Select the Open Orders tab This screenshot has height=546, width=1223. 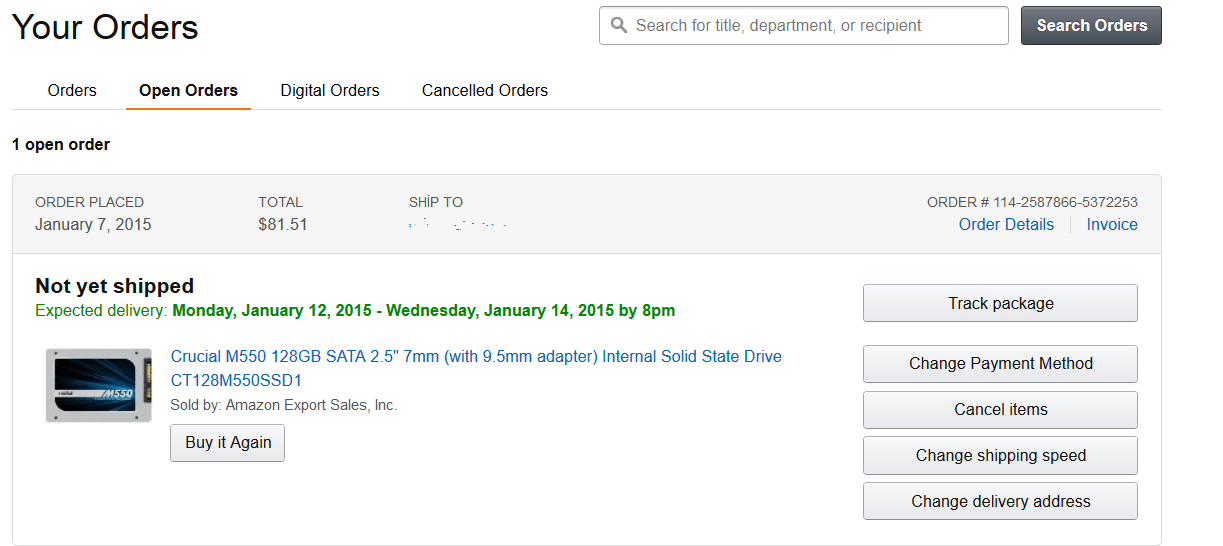pos(188,91)
